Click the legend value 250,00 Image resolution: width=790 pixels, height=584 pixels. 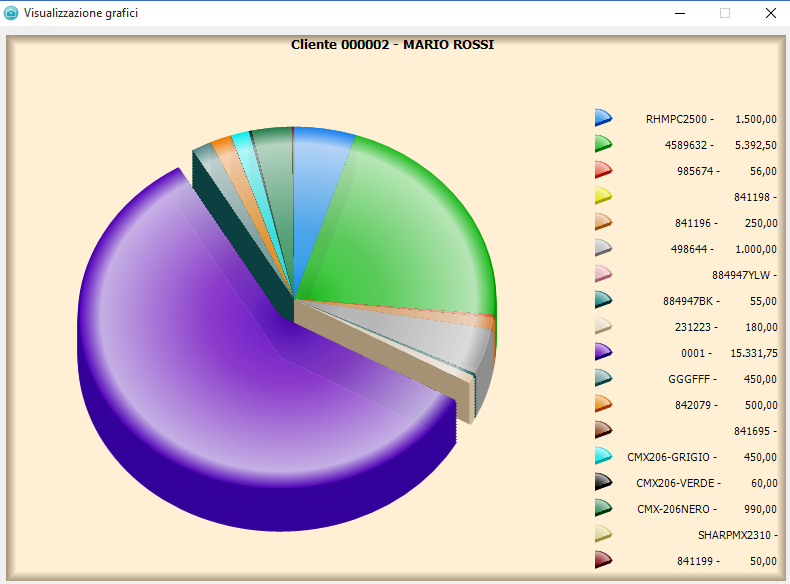tap(761, 223)
